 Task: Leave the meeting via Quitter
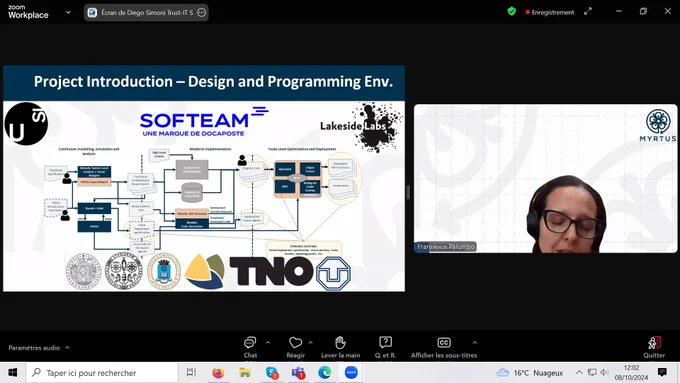tap(654, 347)
